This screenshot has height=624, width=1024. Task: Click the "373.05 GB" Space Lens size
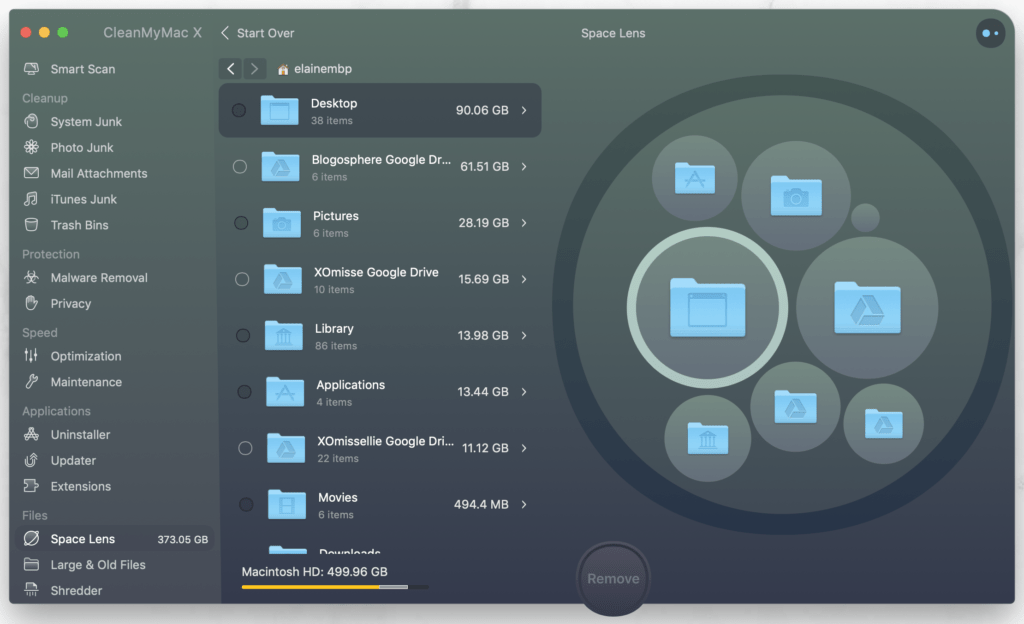pyautogui.click(x=183, y=539)
